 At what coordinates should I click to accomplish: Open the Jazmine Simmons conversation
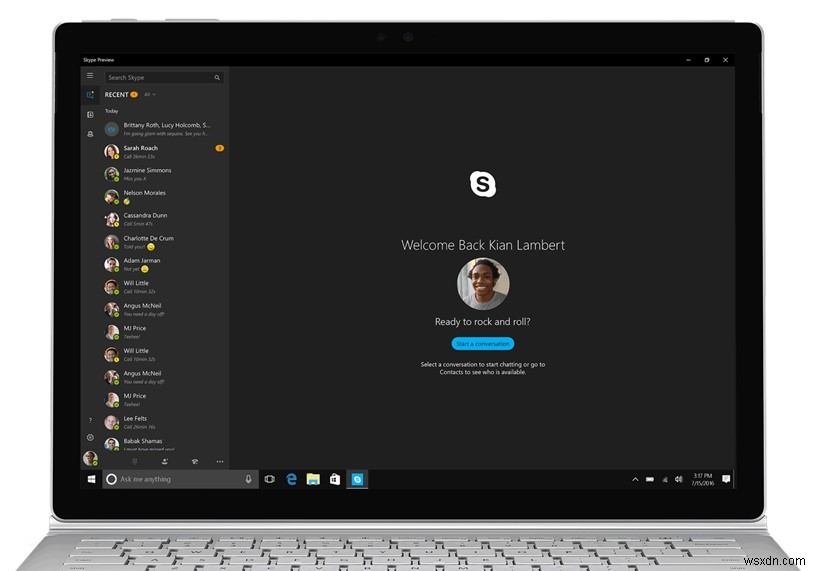click(165, 174)
